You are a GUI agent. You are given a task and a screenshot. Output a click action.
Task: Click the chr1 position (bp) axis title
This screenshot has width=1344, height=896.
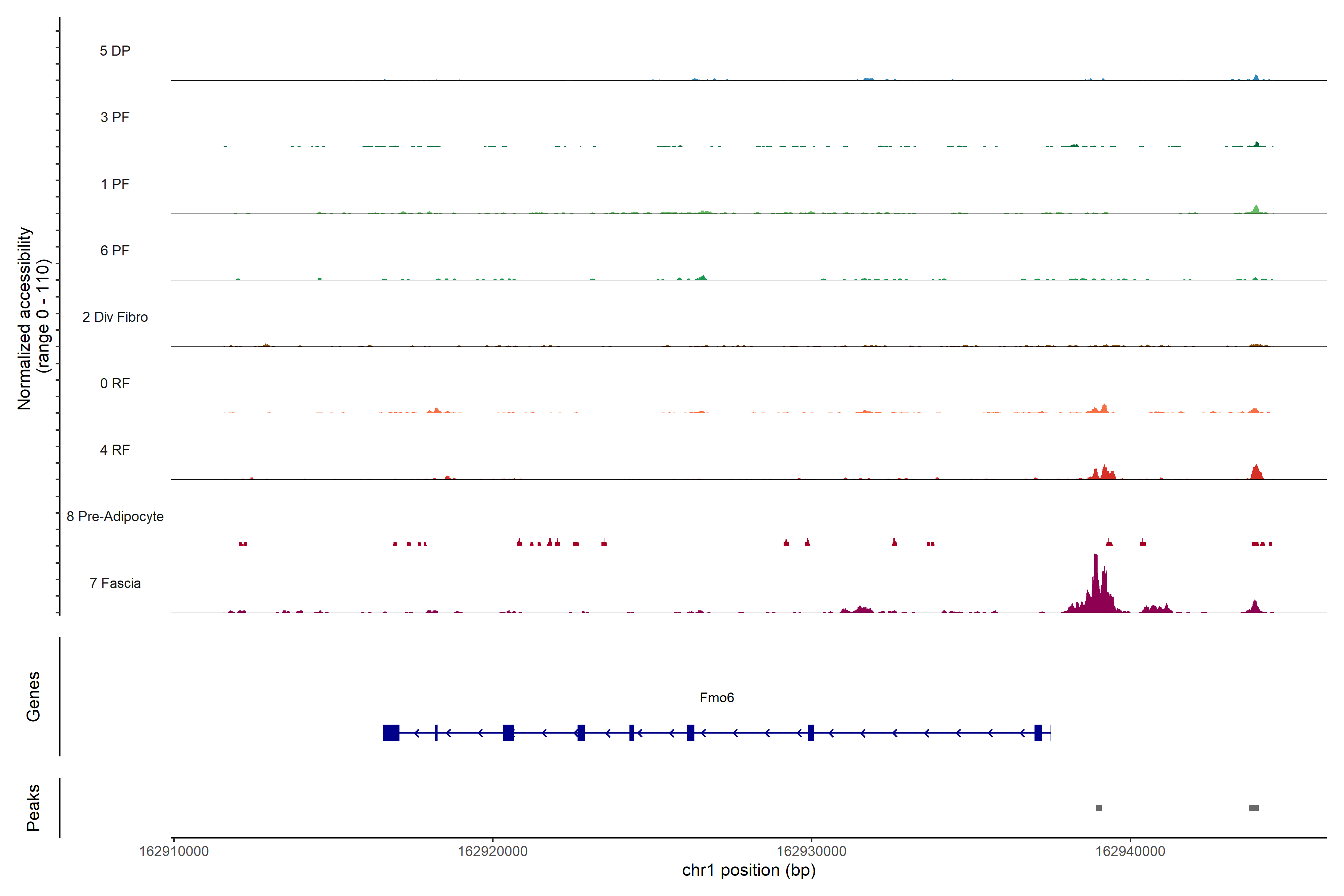point(749,870)
